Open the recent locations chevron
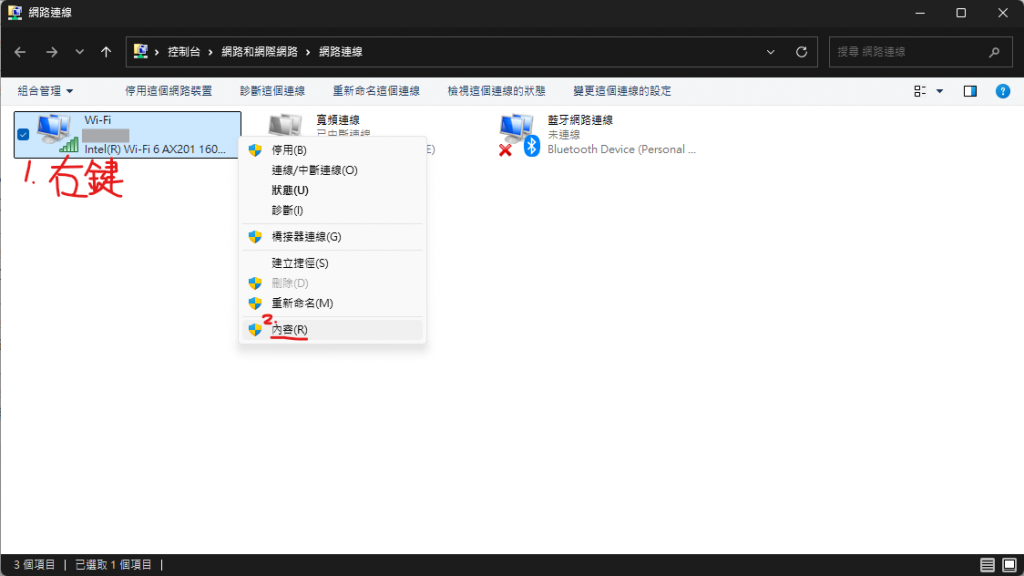The image size is (1024, 576). click(79, 52)
